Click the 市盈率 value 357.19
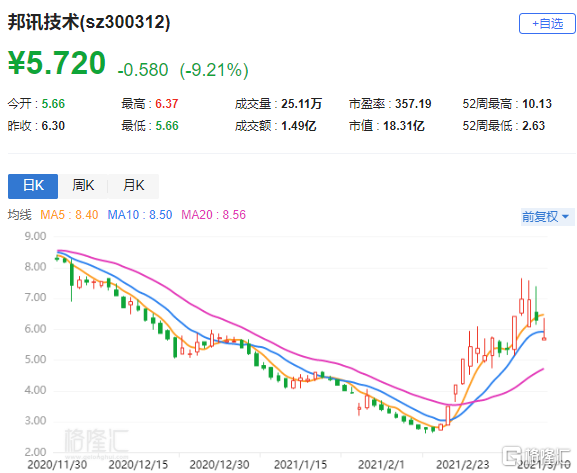 [413, 104]
